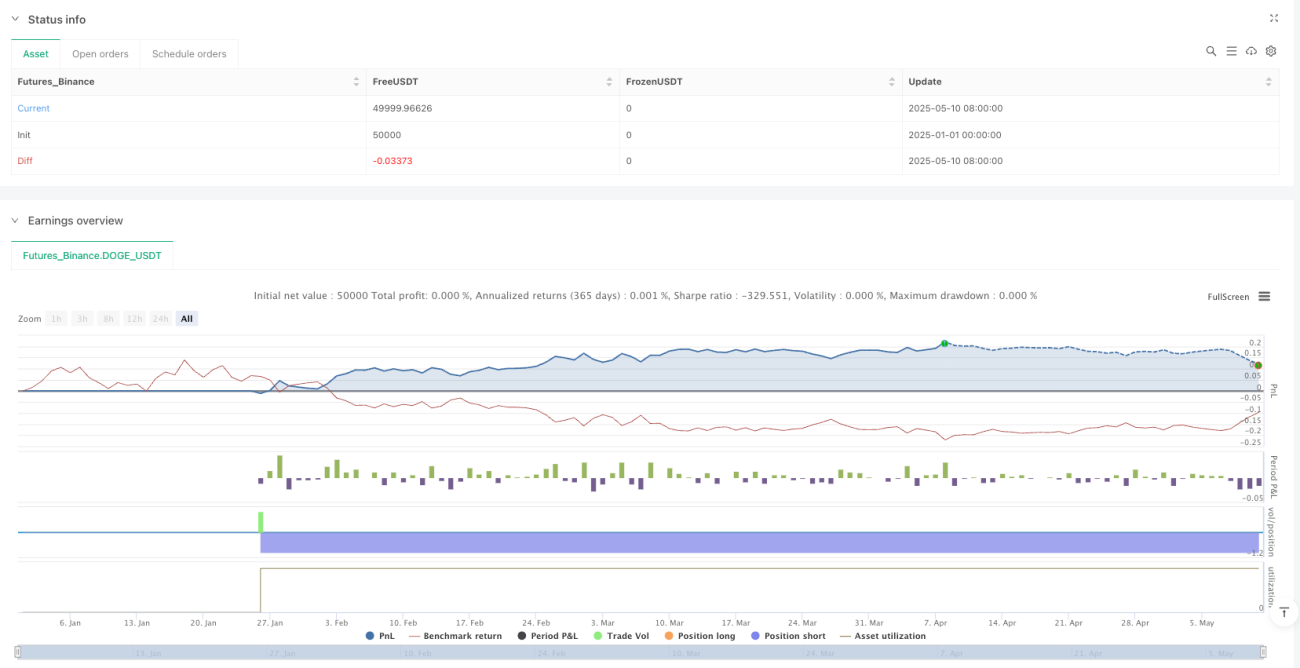
Task: Select the All zoom range button
Action: (187, 319)
